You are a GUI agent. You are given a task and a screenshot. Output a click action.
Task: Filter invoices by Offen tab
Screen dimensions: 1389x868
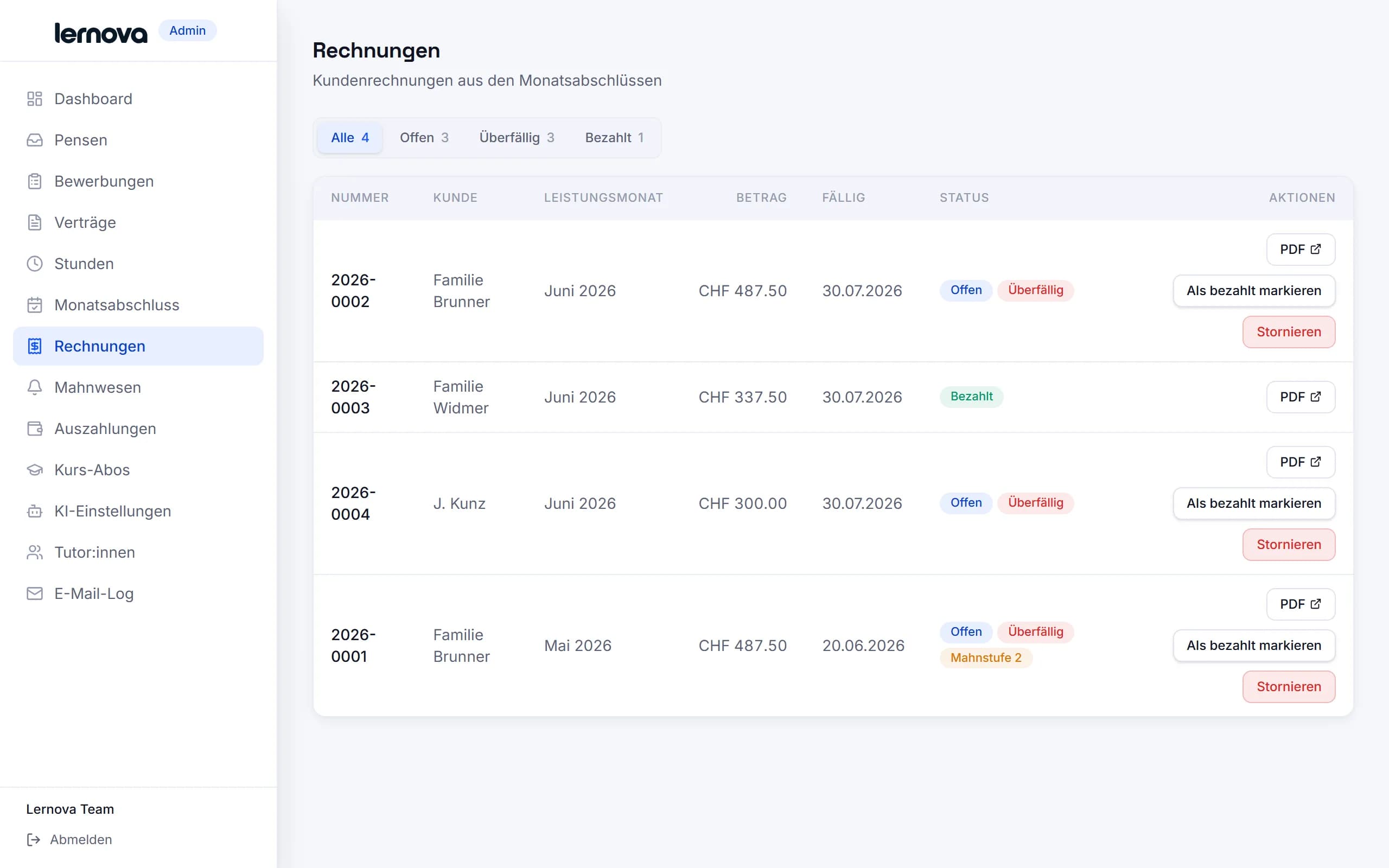click(x=424, y=138)
